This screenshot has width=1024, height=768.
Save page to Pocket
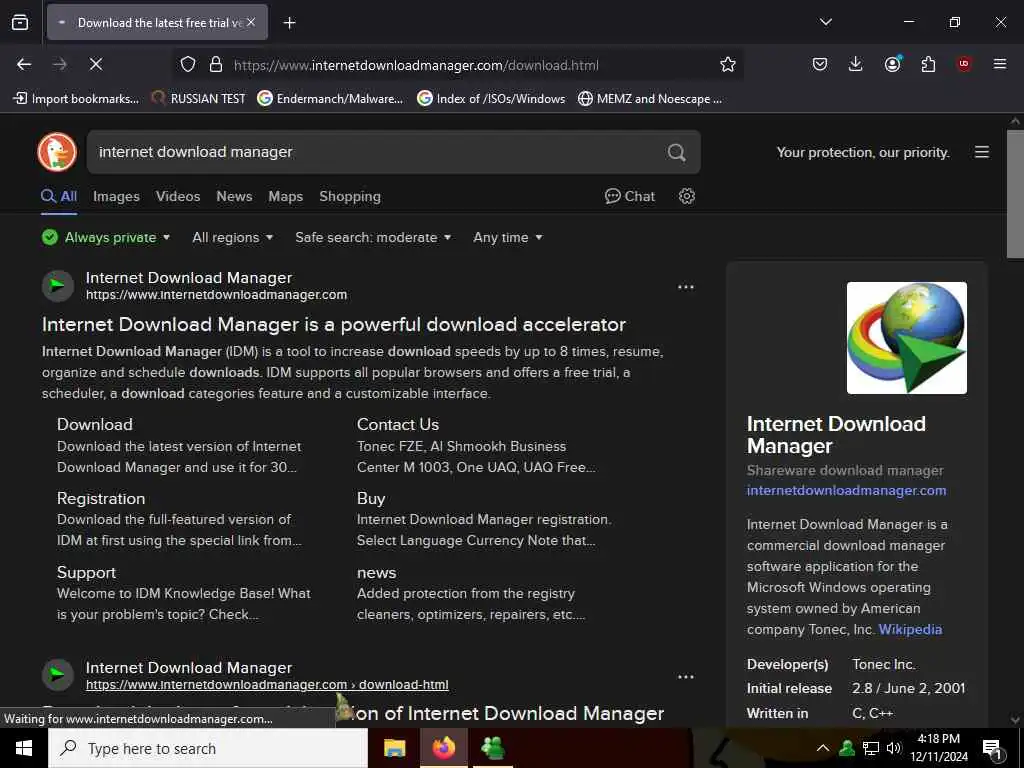820,64
